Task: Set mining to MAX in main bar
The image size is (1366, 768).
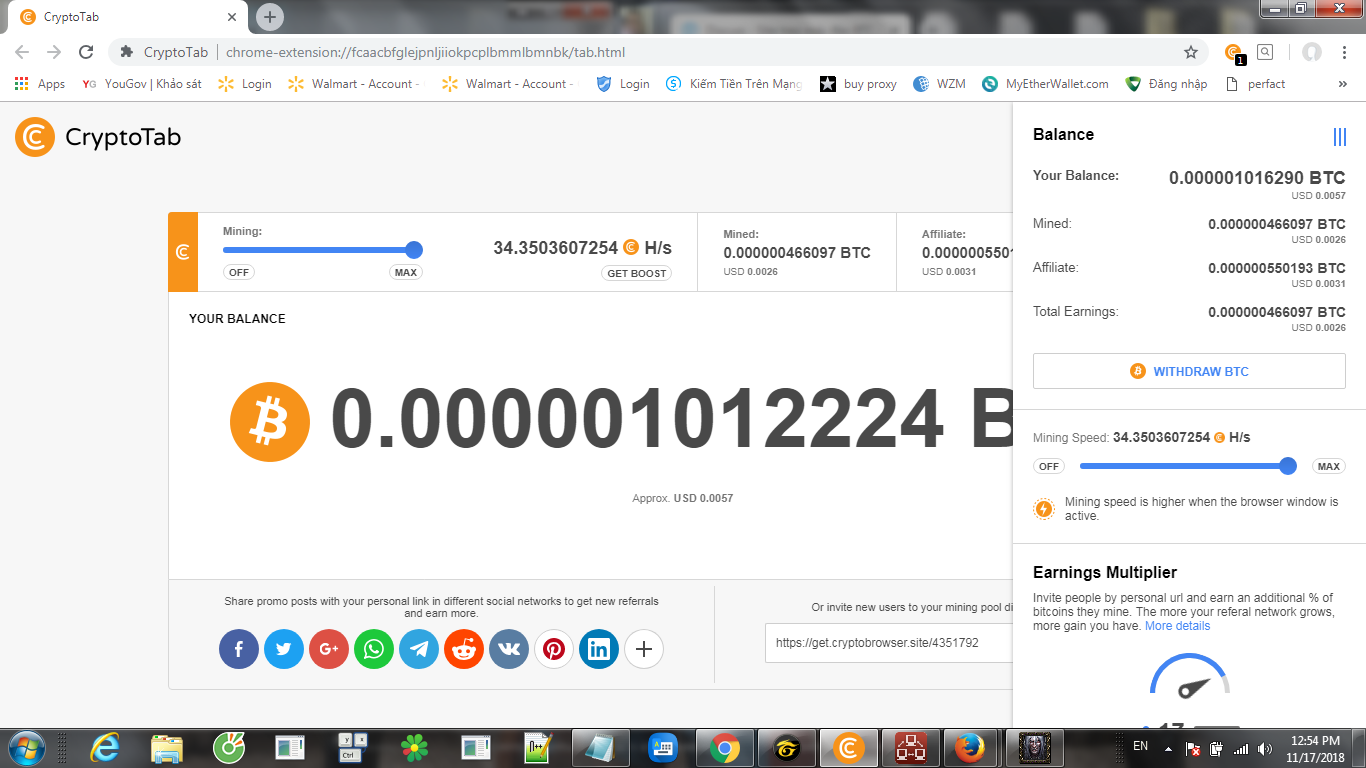Action: [x=405, y=272]
